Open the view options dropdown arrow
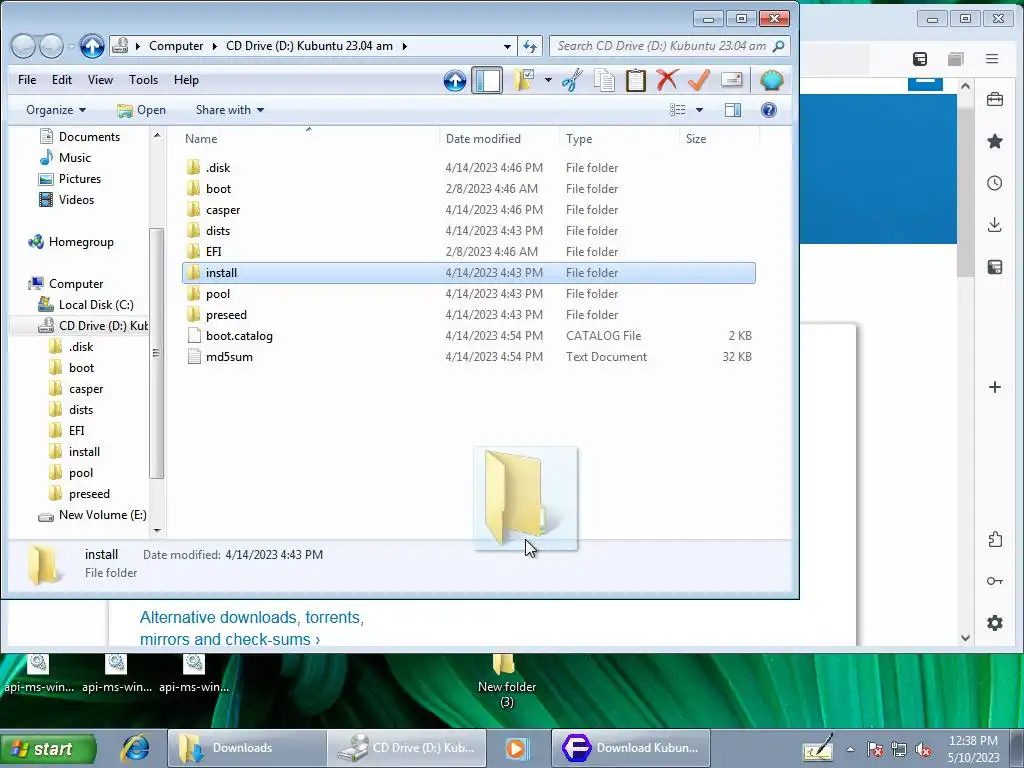 click(x=699, y=110)
